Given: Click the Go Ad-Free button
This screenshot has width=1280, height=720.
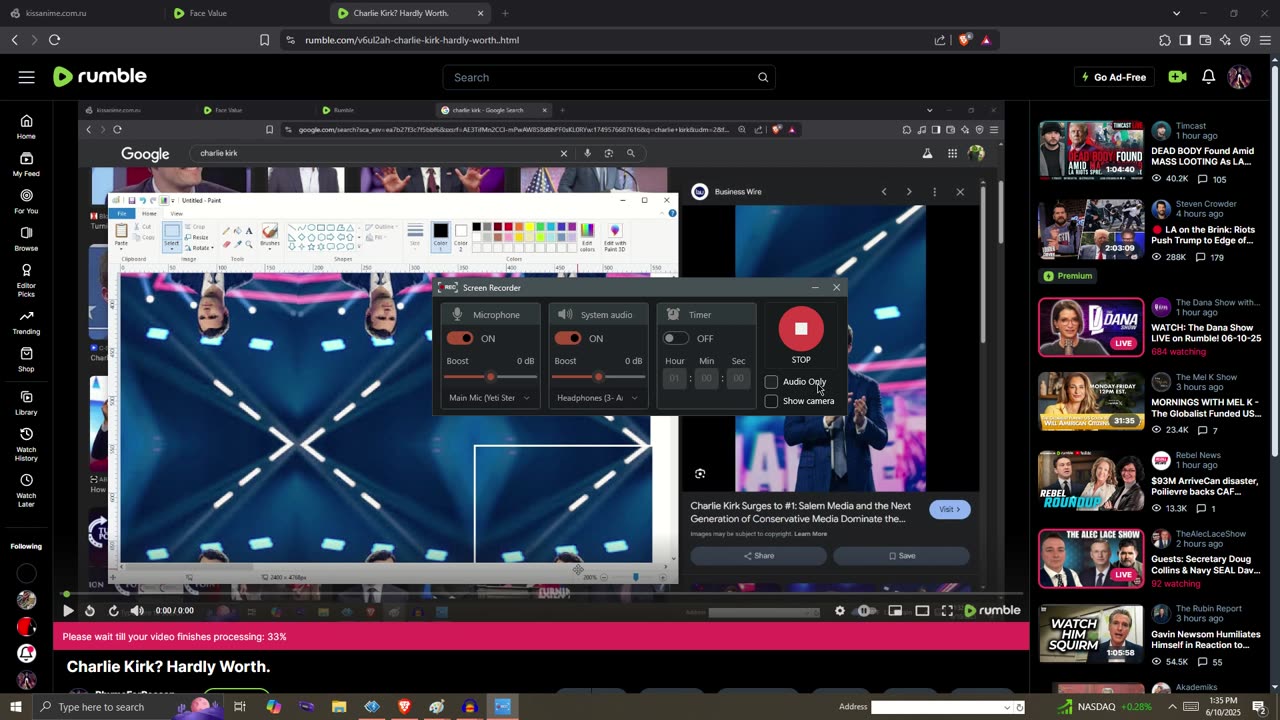Looking at the screenshot, I should tap(1113, 77).
